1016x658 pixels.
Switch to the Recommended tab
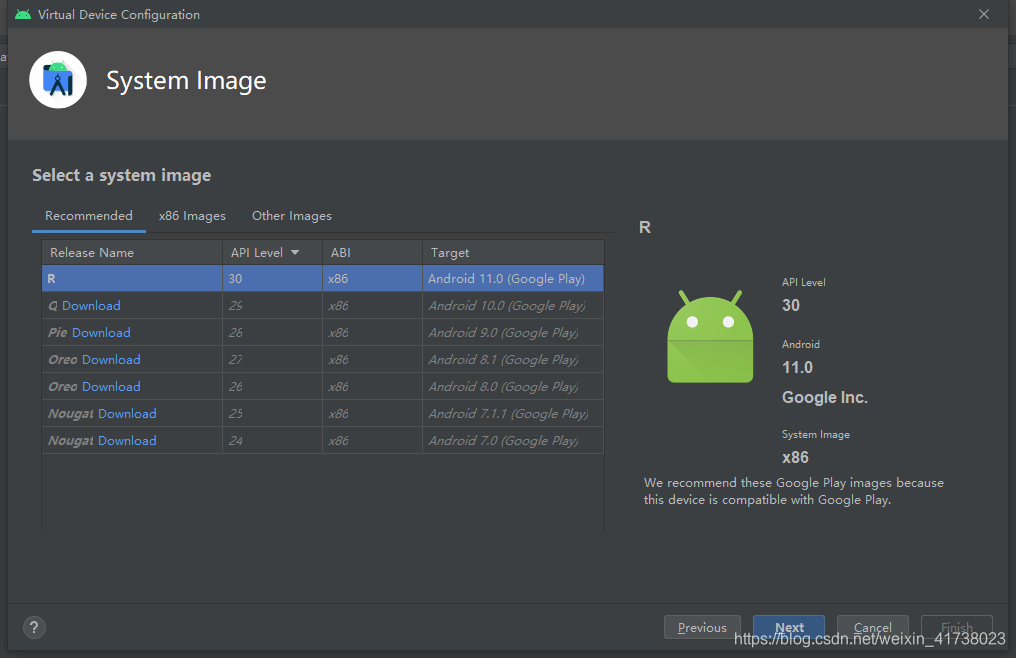pyautogui.click(x=89, y=216)
